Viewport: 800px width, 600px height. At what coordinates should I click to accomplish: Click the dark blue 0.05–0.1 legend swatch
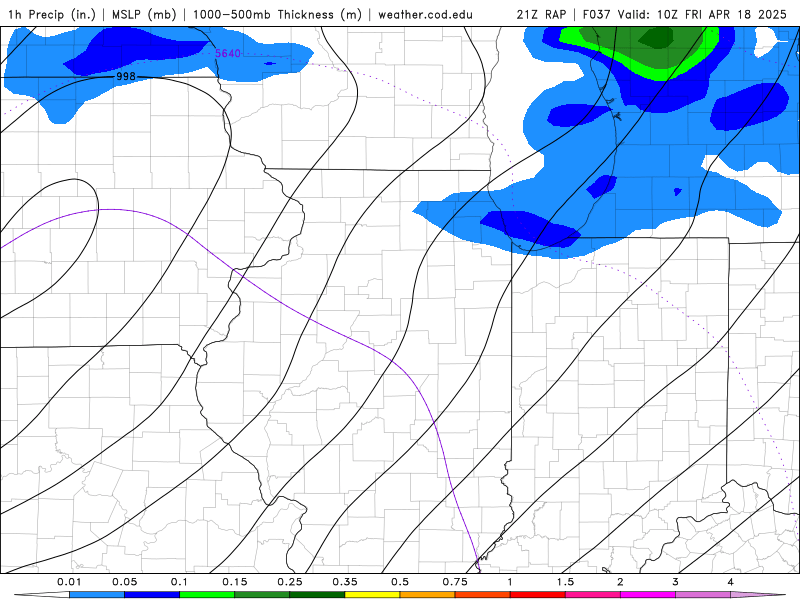[x=152, y=595]
